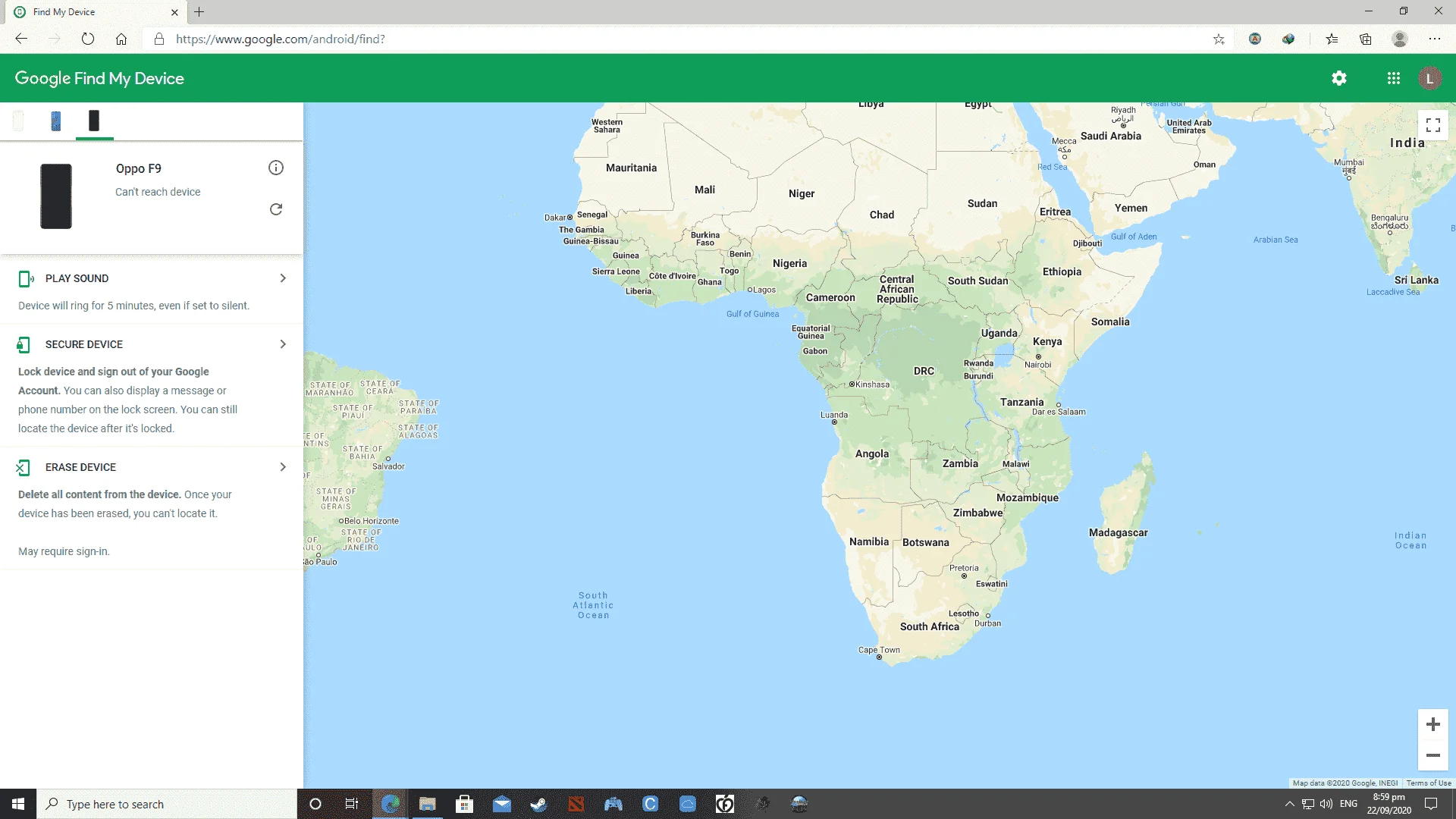Close the Find My Device tab

174,12
